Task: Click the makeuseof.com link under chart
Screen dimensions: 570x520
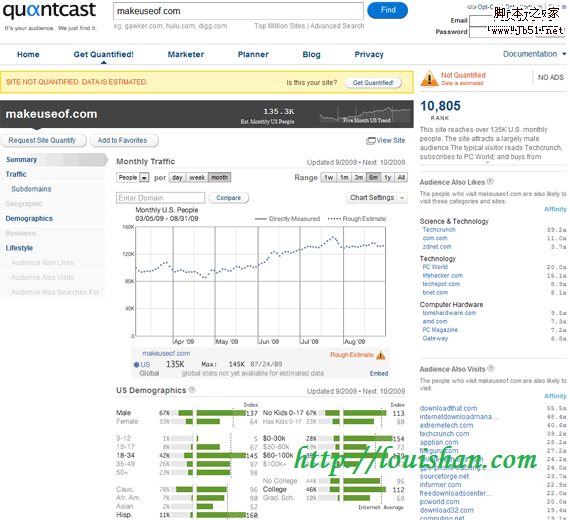Action: 166,353
